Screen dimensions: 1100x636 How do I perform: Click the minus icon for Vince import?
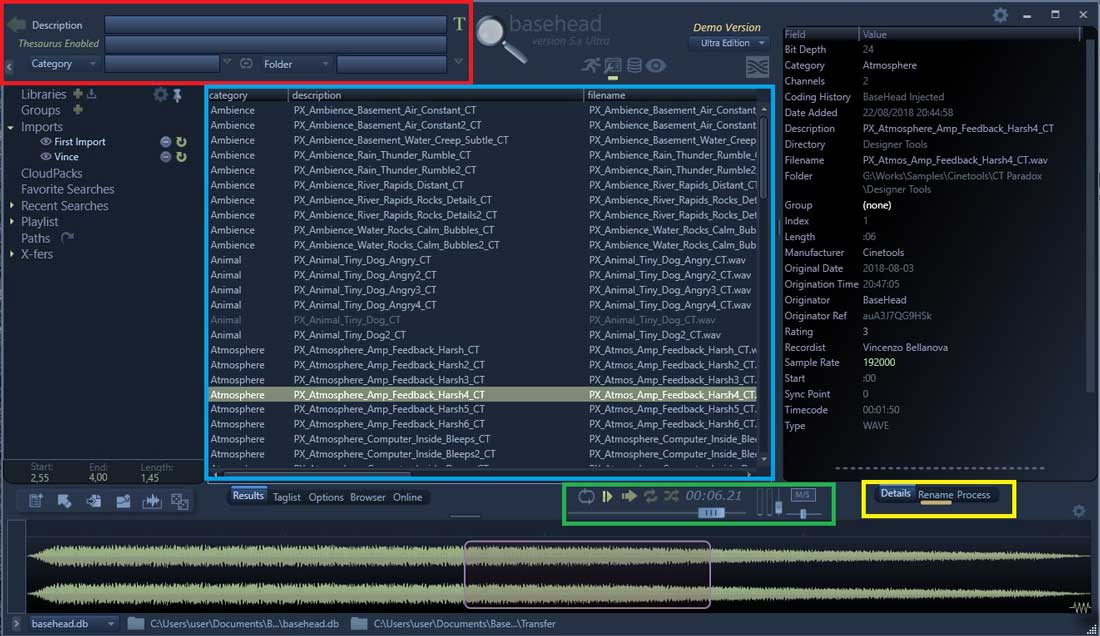point(166,157)
